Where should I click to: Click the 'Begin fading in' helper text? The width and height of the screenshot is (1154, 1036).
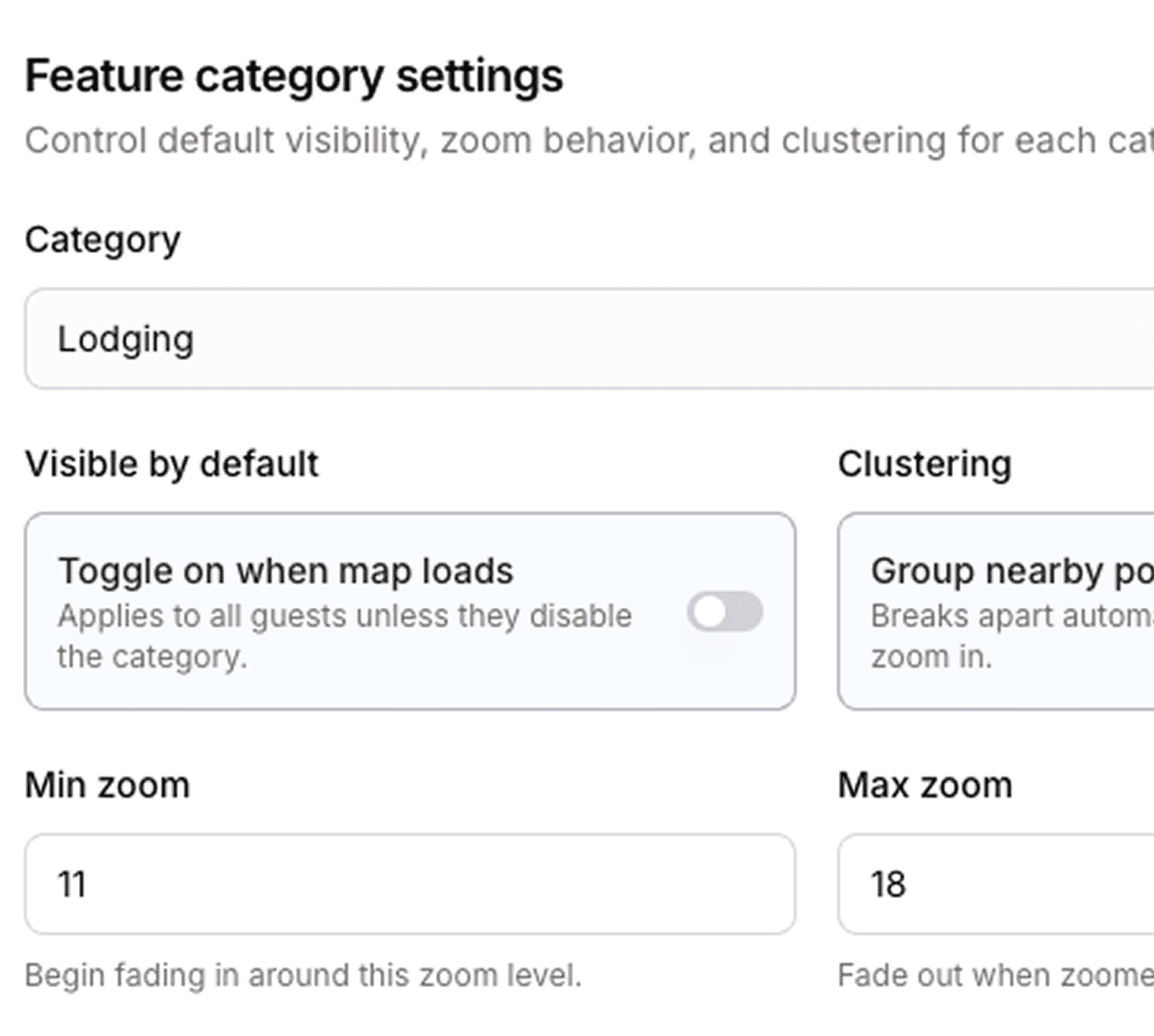[x=303, y=975]
